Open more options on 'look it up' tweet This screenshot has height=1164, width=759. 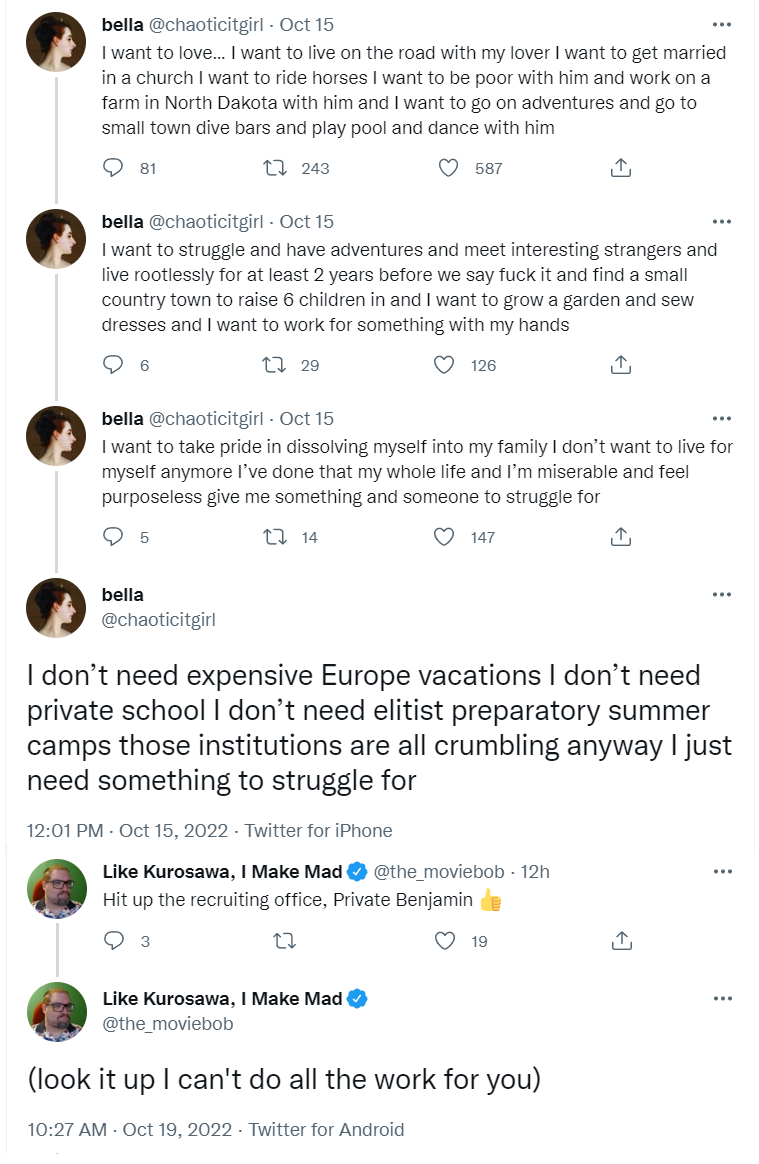pos(721,998)
